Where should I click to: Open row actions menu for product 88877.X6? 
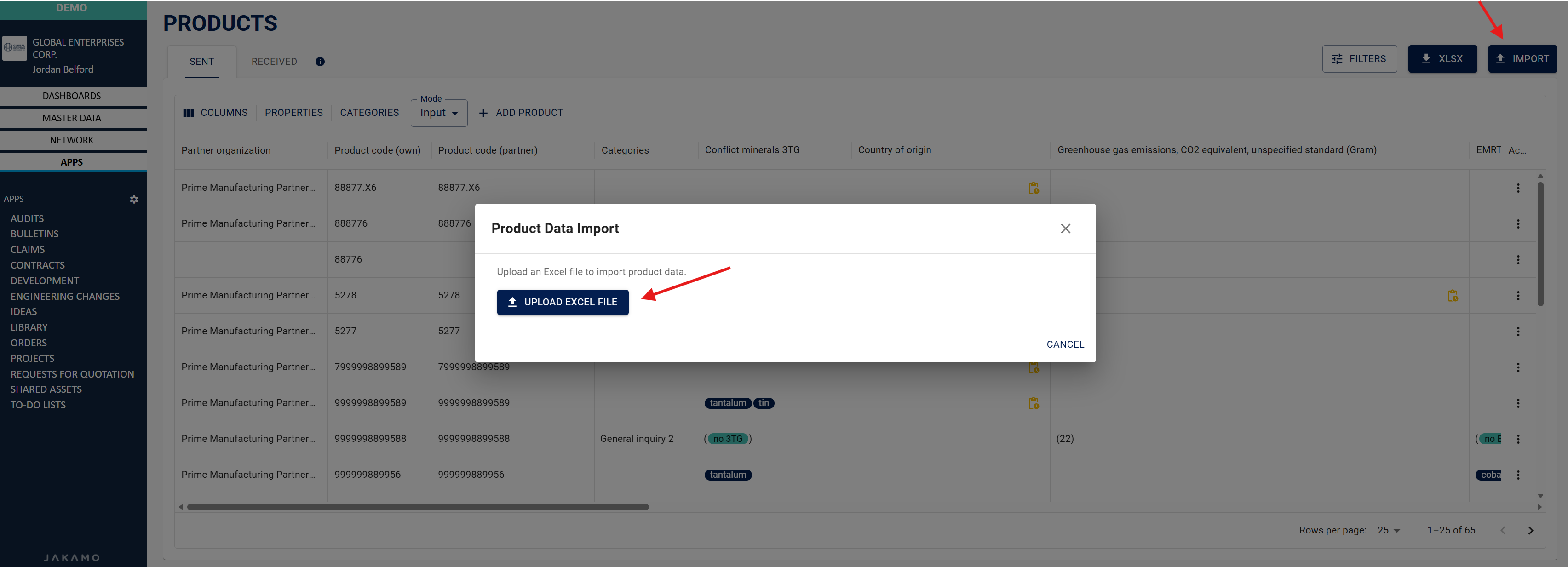pyautogui.click(x=1517, y=188)
